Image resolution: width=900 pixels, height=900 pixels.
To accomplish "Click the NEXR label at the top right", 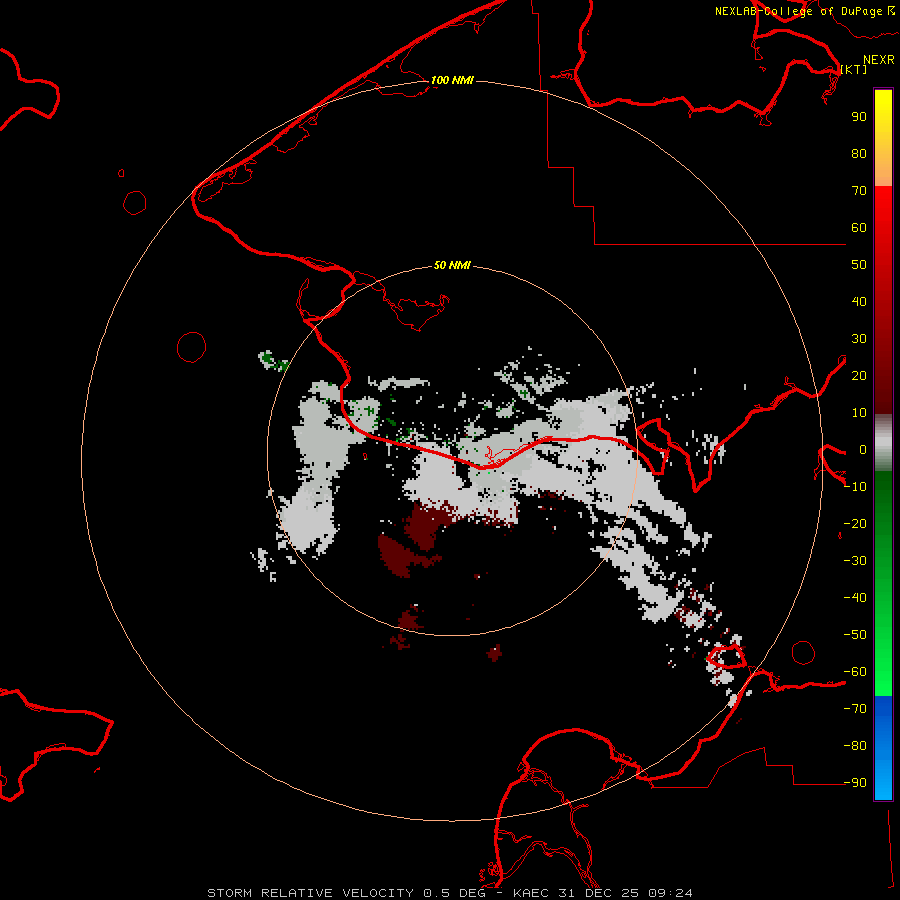I will pyautogui.click(x=879, y=60).
